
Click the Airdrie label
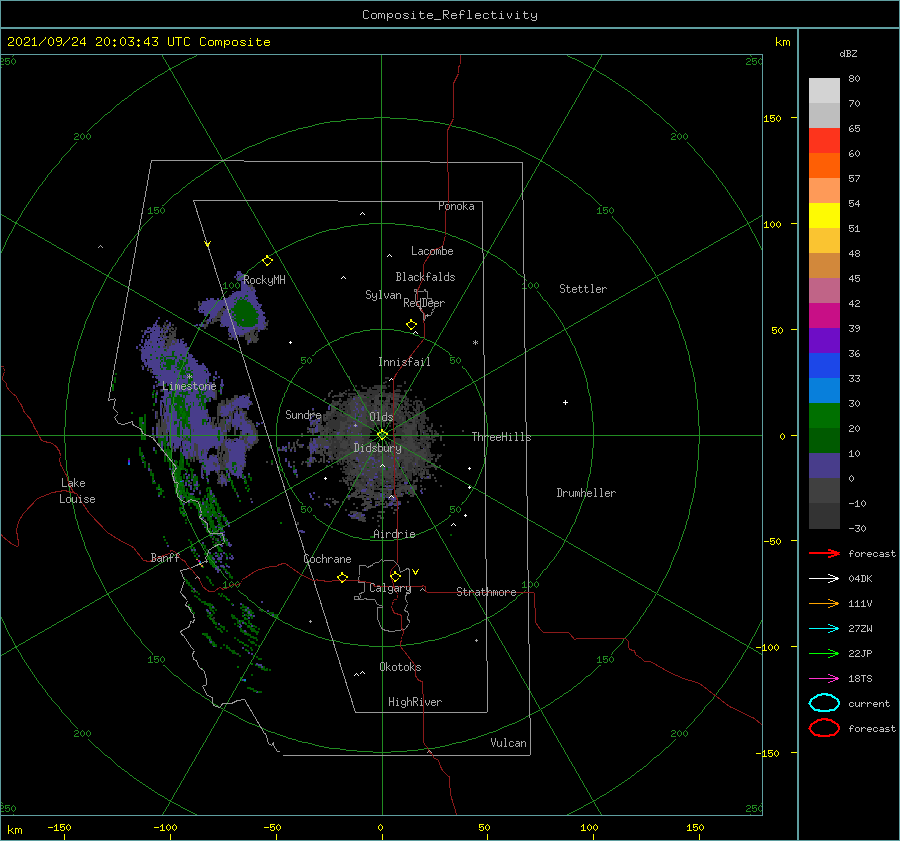[394, 534]
